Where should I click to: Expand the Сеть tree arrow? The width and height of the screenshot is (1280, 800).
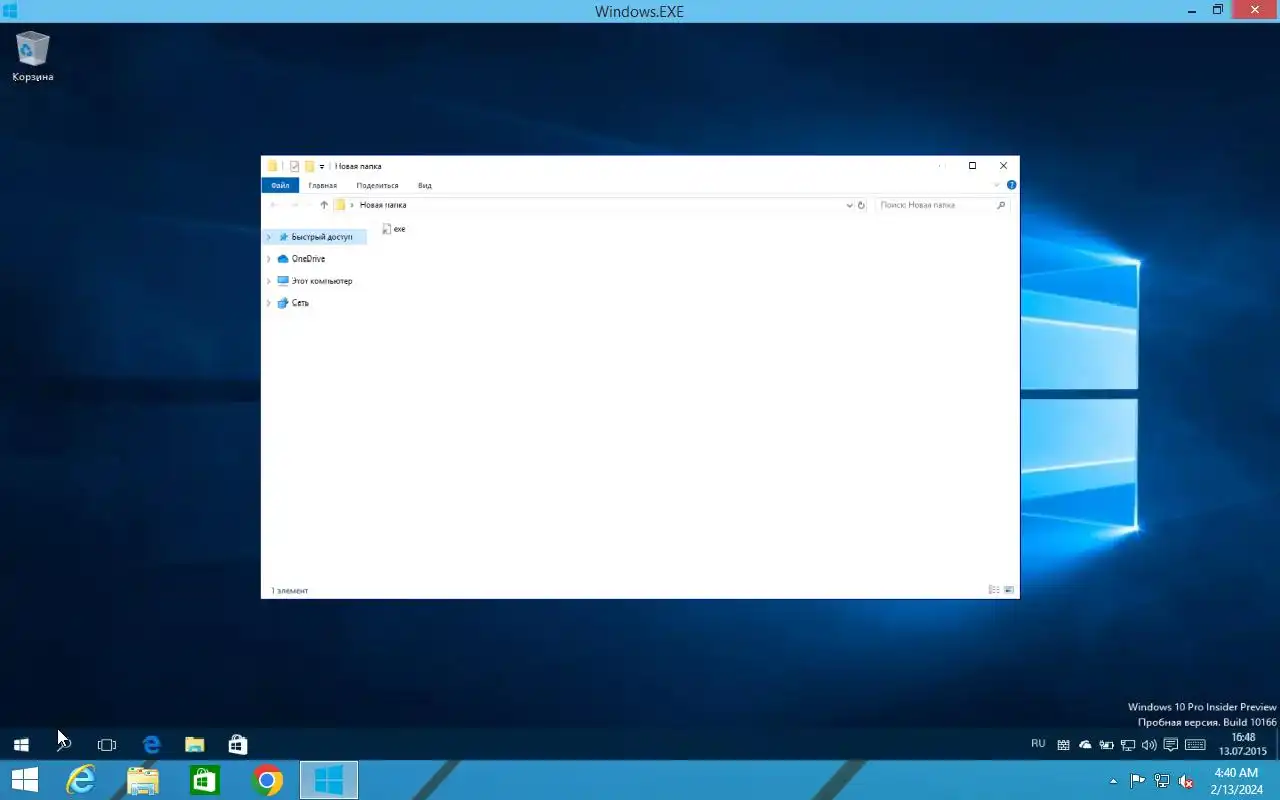click(x=269, y=303)
